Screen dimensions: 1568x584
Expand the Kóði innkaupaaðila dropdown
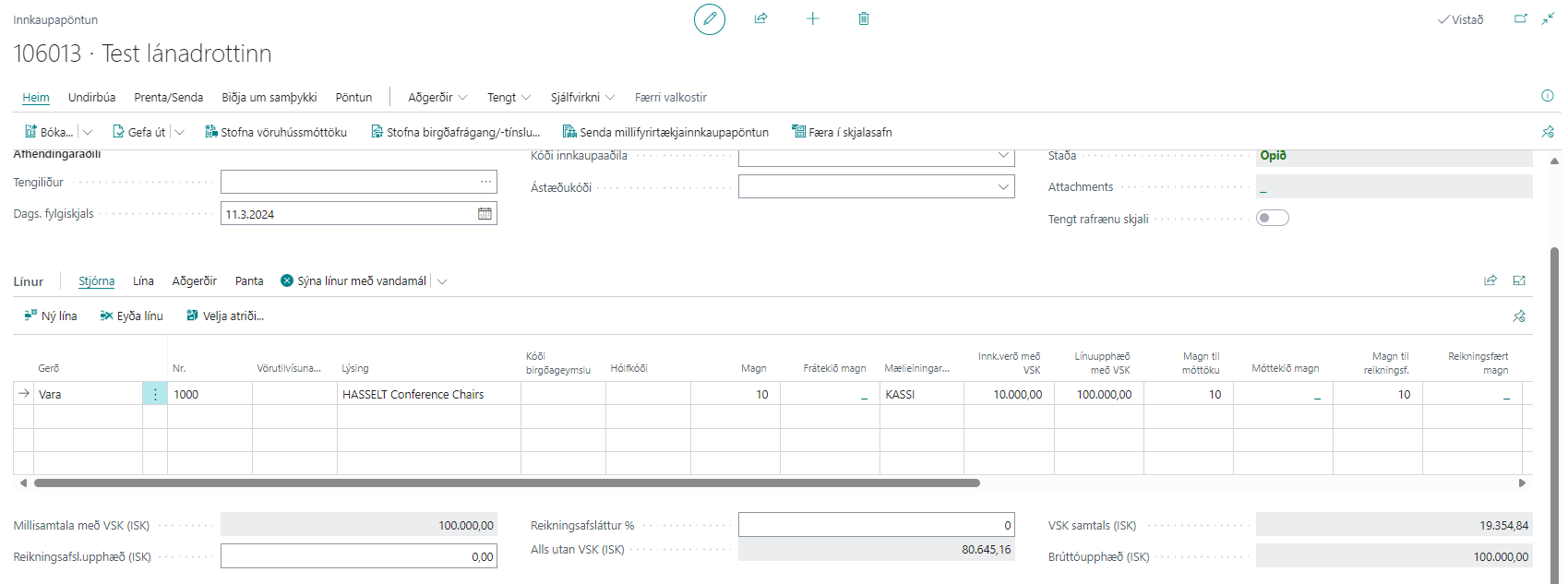click(x=1003, y=156)
